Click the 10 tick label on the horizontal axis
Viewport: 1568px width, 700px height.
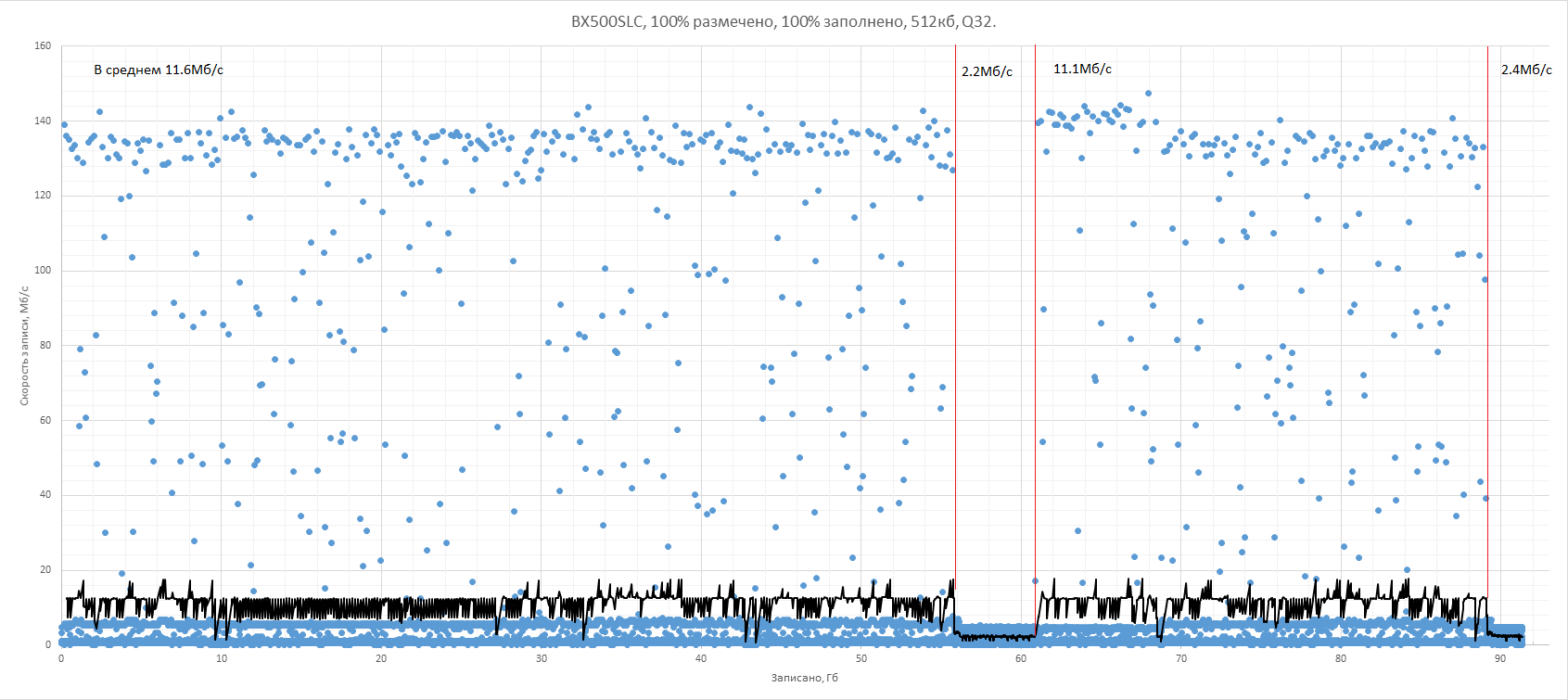click(222, 658)
